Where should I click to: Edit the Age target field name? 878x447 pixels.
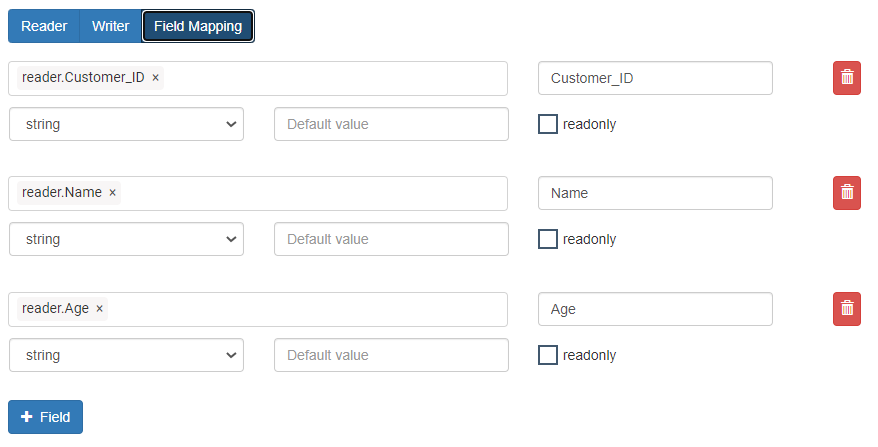[x=655, y=309]
